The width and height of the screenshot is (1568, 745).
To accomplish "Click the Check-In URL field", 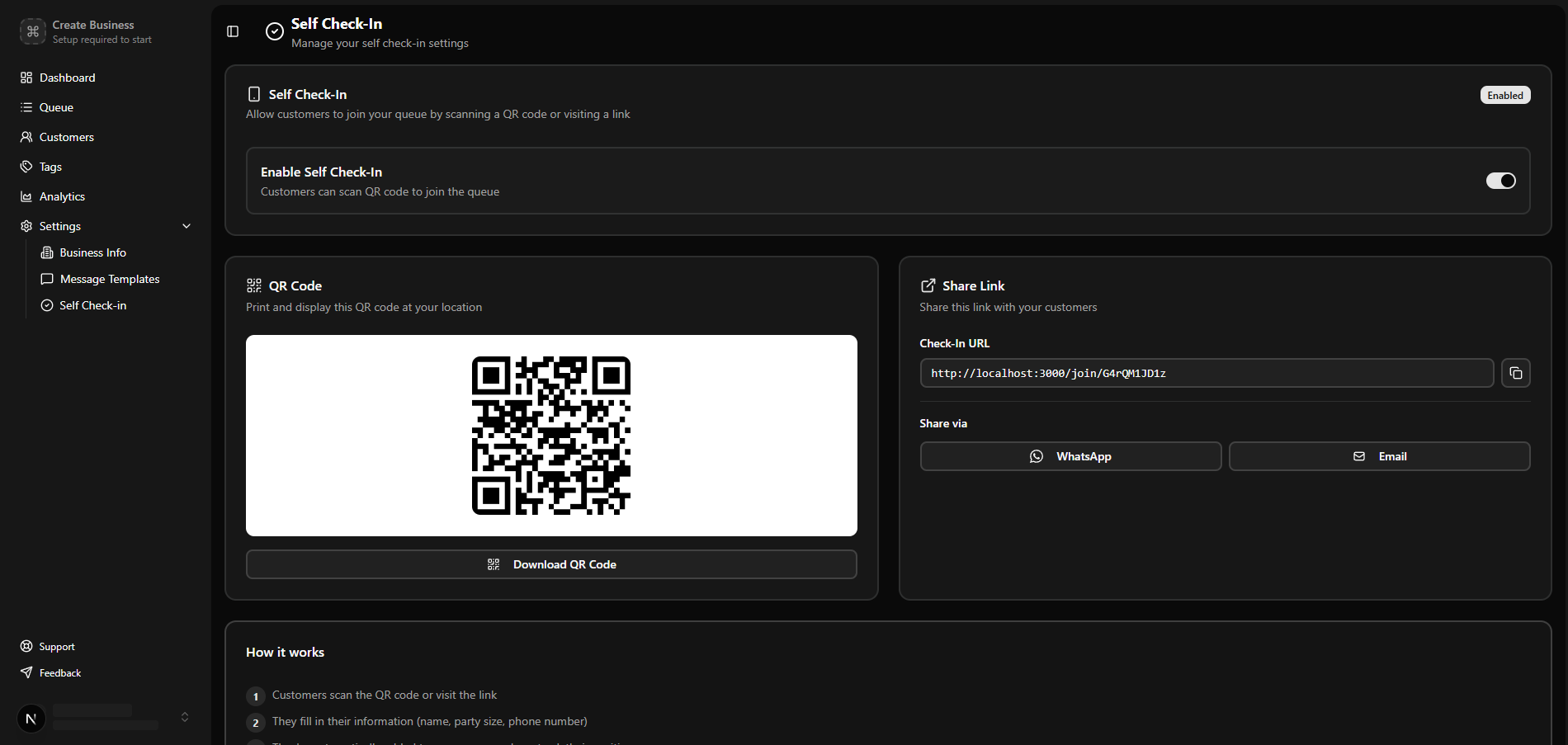I will click(x=1207, y=373).
